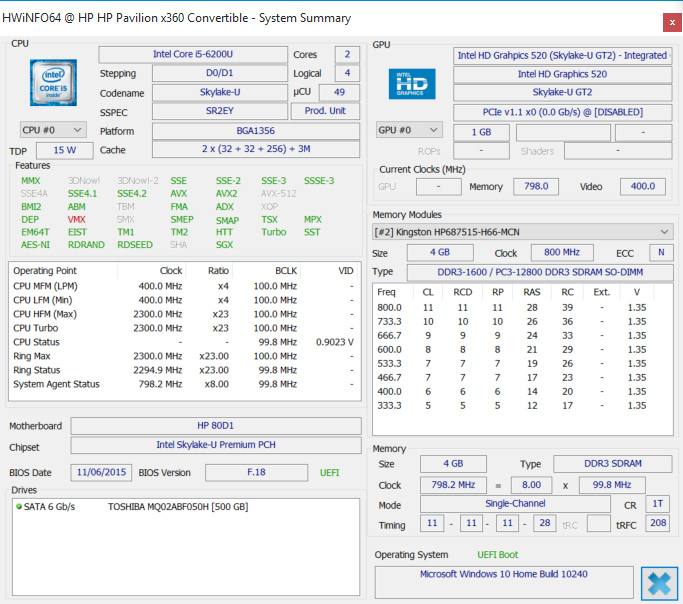Click the blue X close button at bottom
This screenshot has width=683, height=604.
(659, 584)
